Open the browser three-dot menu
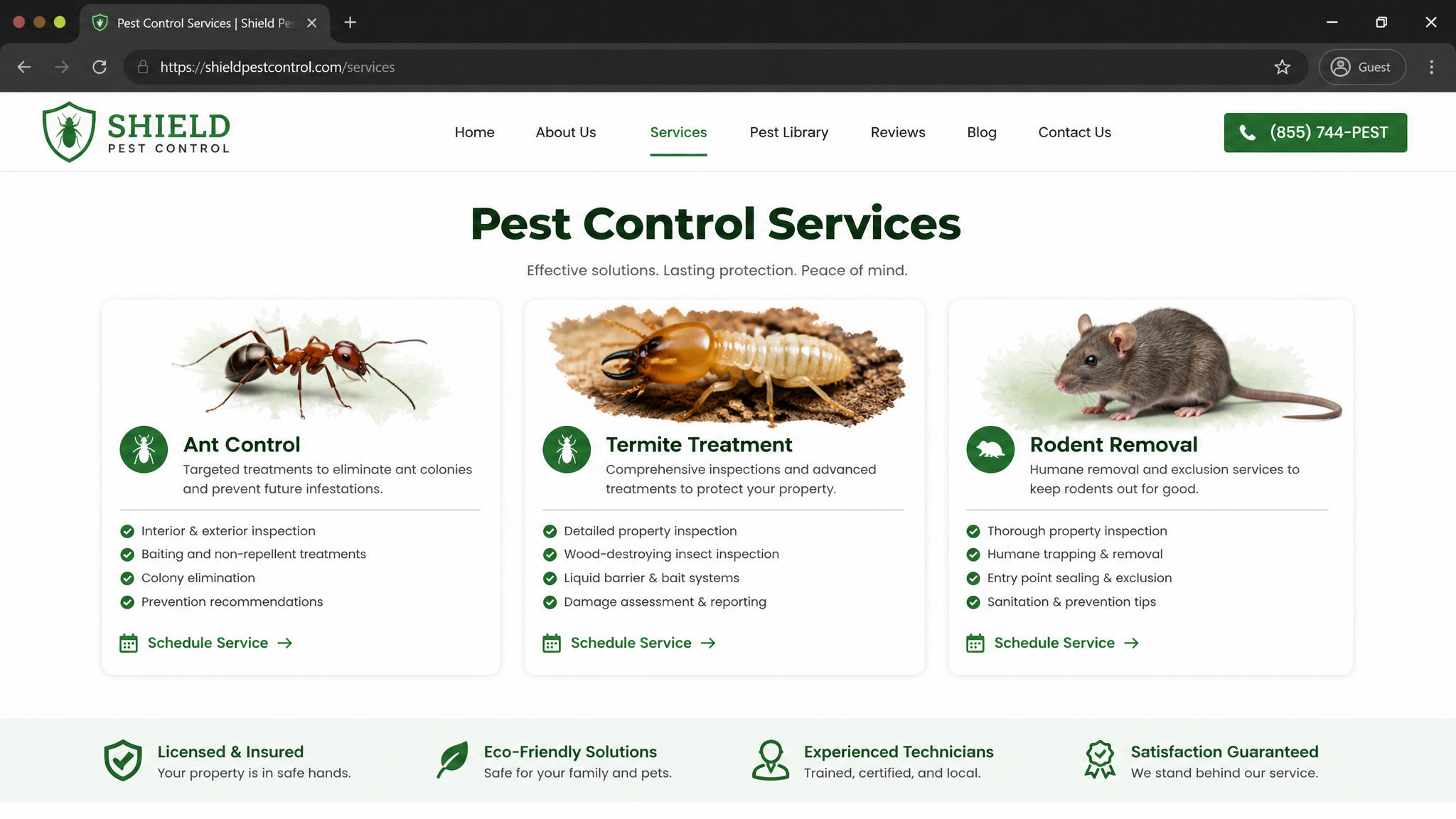Viewport: 1456px width, 819px height. [x=1432, y=67]
